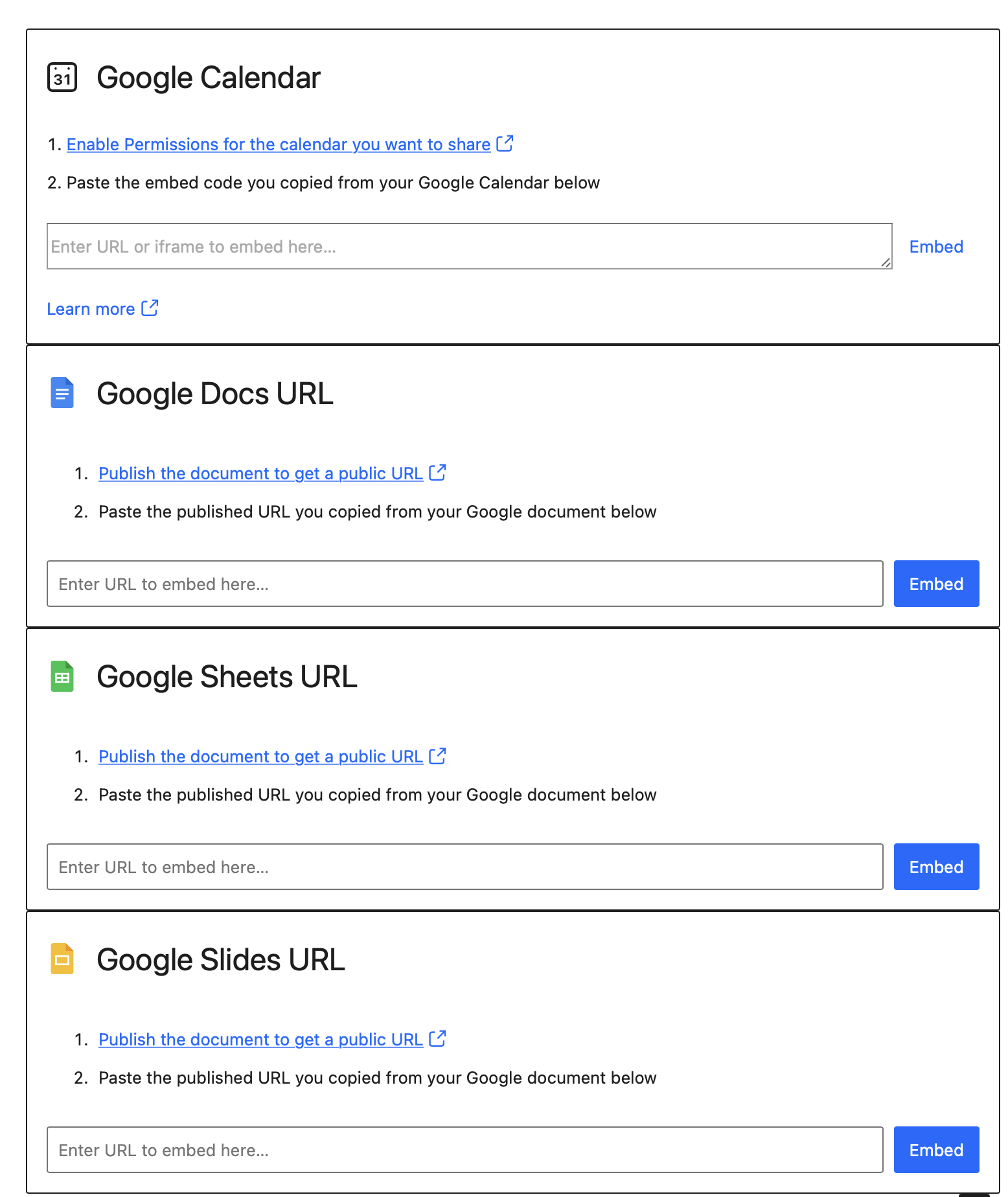Screen dimensions: 1008x1197
Task: Click the yellow Google Slides icon
Action: (62, 959)
